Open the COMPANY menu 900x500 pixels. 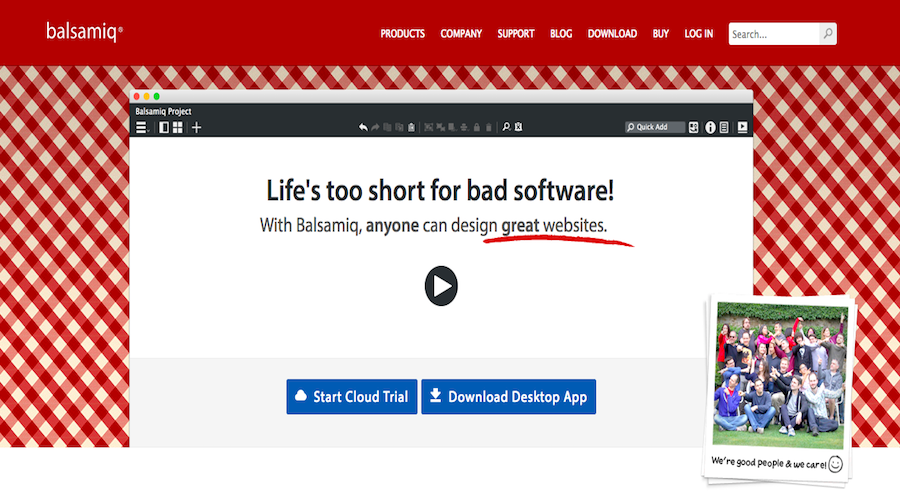[461, 34]
